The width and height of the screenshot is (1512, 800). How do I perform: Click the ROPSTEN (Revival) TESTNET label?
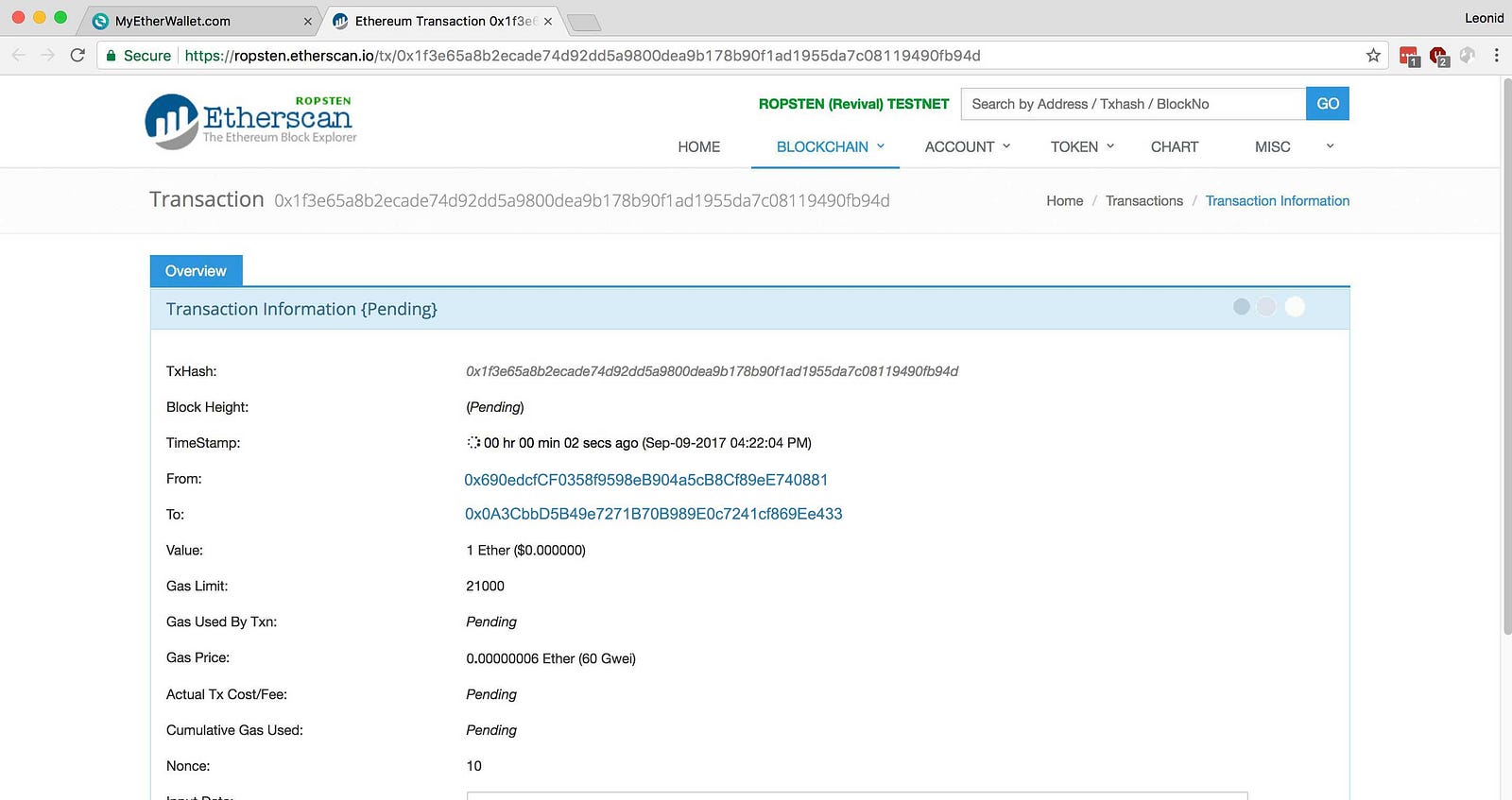[x=853, y=104]
